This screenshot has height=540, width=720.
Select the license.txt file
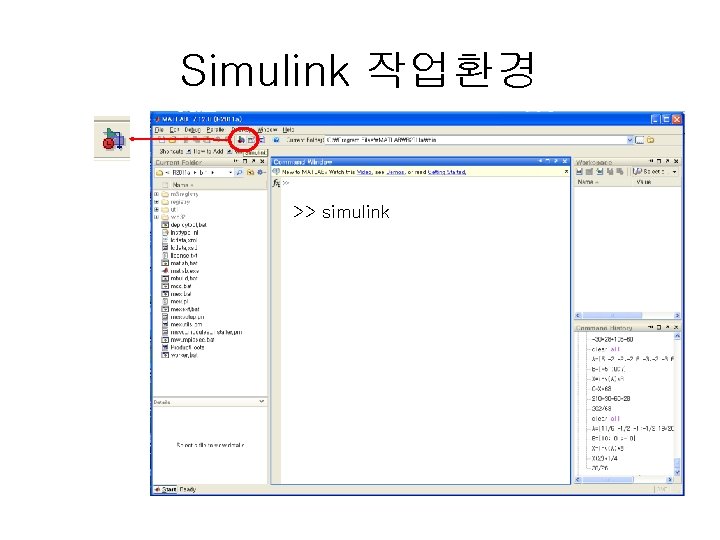click(180, 256)
